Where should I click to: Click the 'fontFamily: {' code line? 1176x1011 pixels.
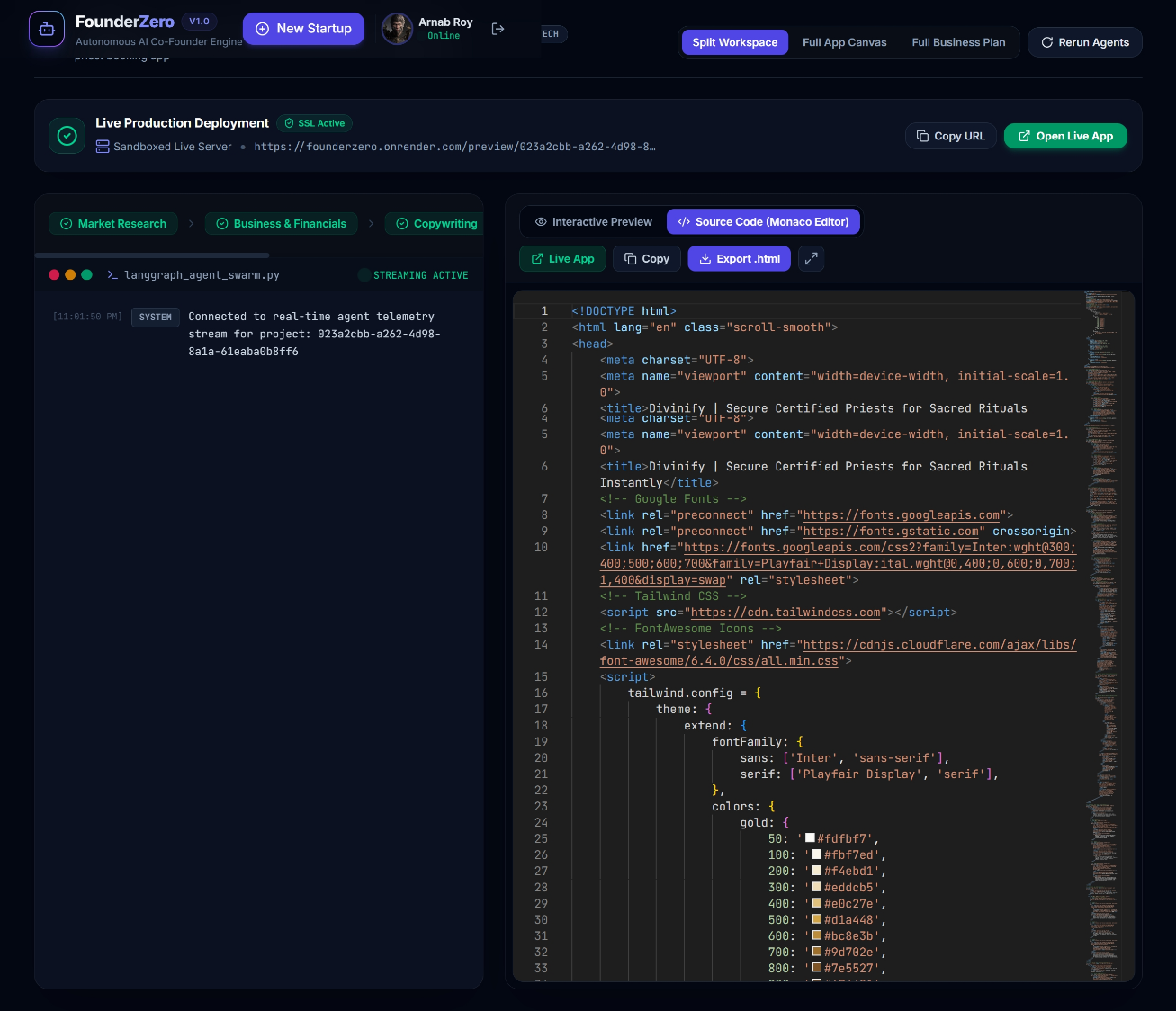coord(758,742)
